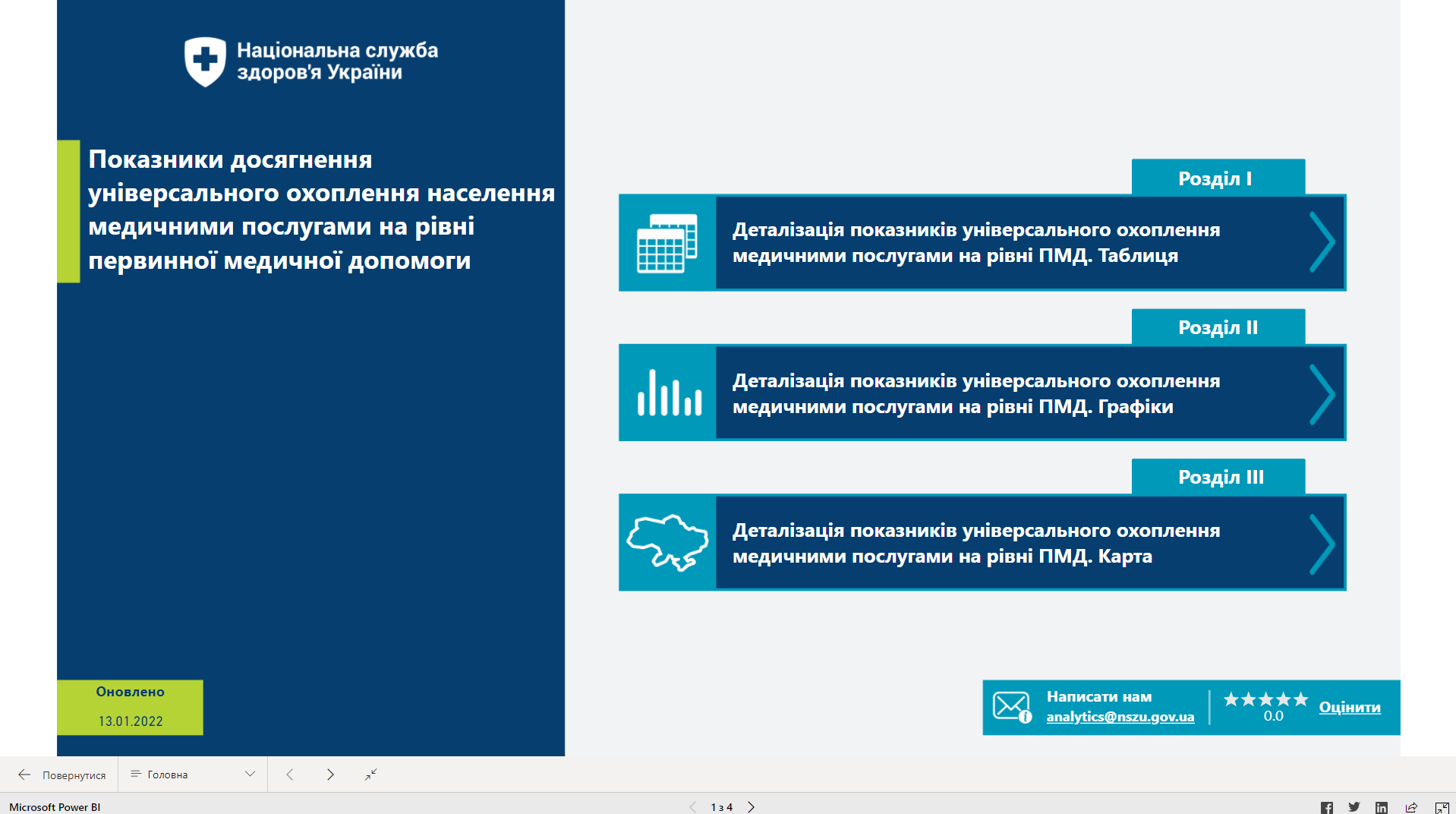
Task: Select the Розділ III tab
Action: coord(1218,477)
